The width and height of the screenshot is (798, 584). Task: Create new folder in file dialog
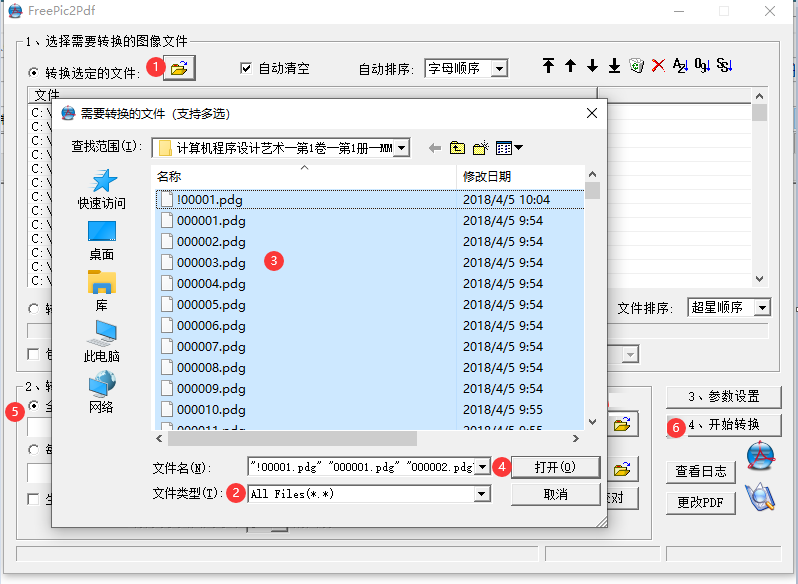point(480,148)
